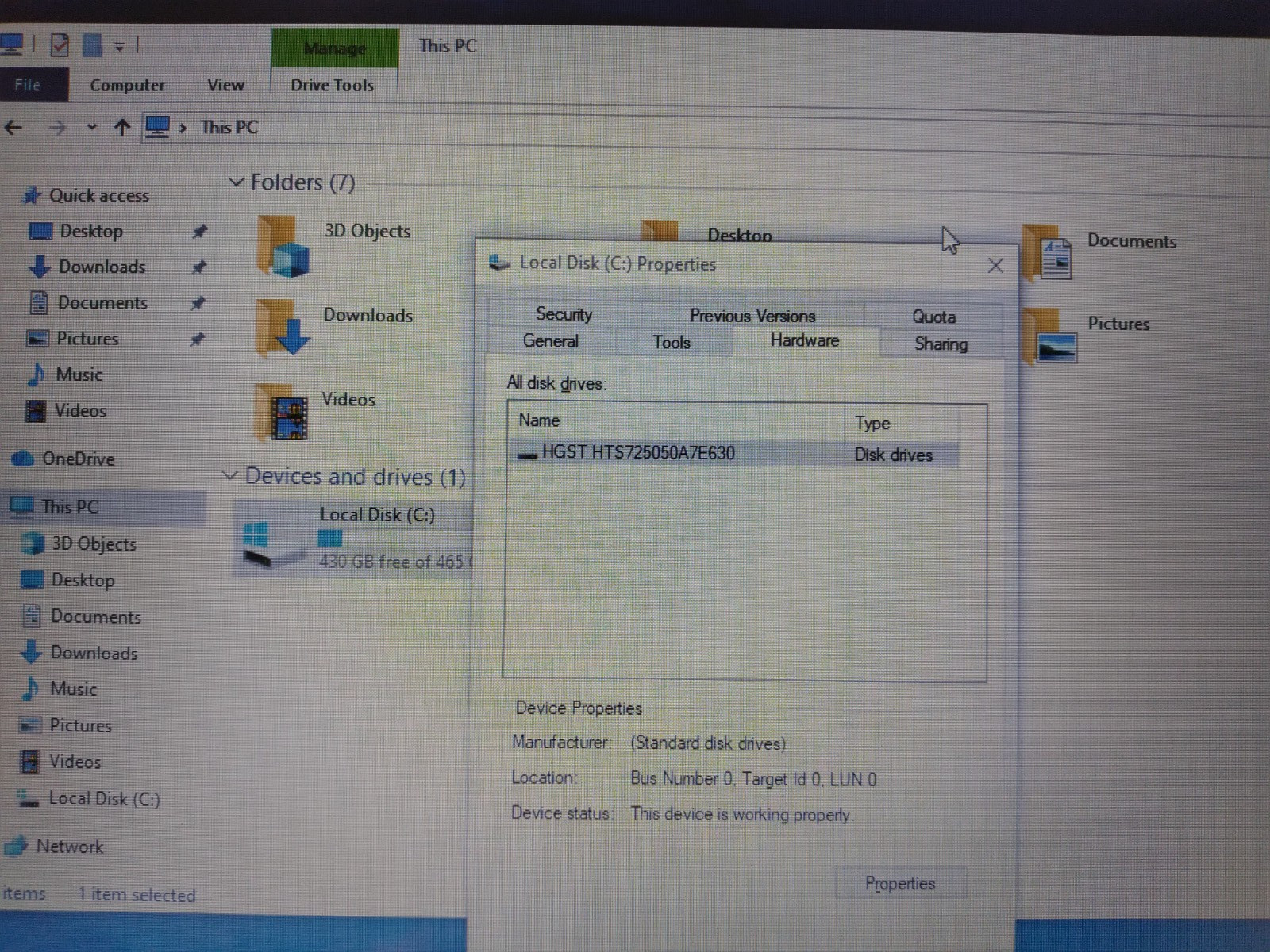Open the Computer ribbon tab

(127, 85)
